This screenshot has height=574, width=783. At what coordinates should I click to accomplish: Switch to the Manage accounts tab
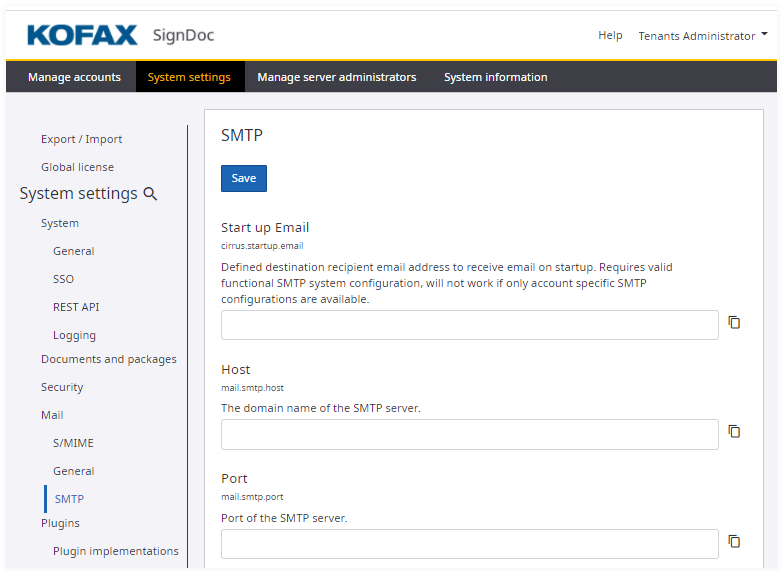click(x=74, y=77)
